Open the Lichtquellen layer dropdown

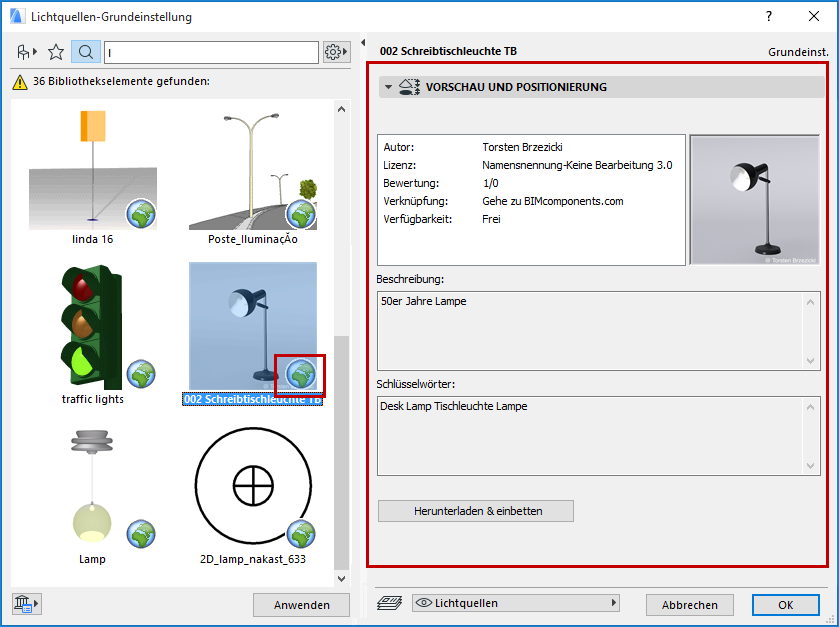pos(515,603)
